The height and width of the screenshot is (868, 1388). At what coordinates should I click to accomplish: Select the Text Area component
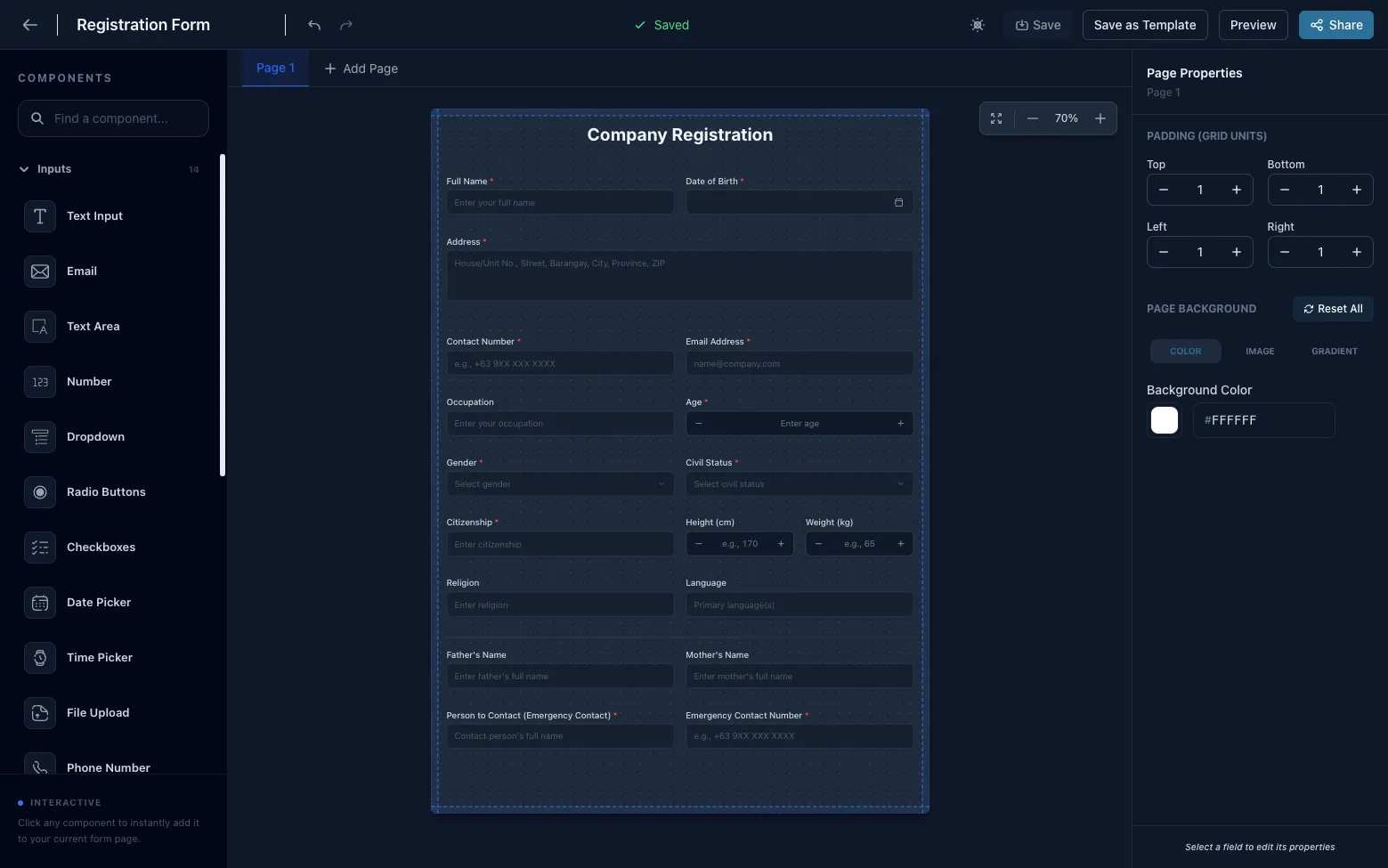(x=93, y=326)
